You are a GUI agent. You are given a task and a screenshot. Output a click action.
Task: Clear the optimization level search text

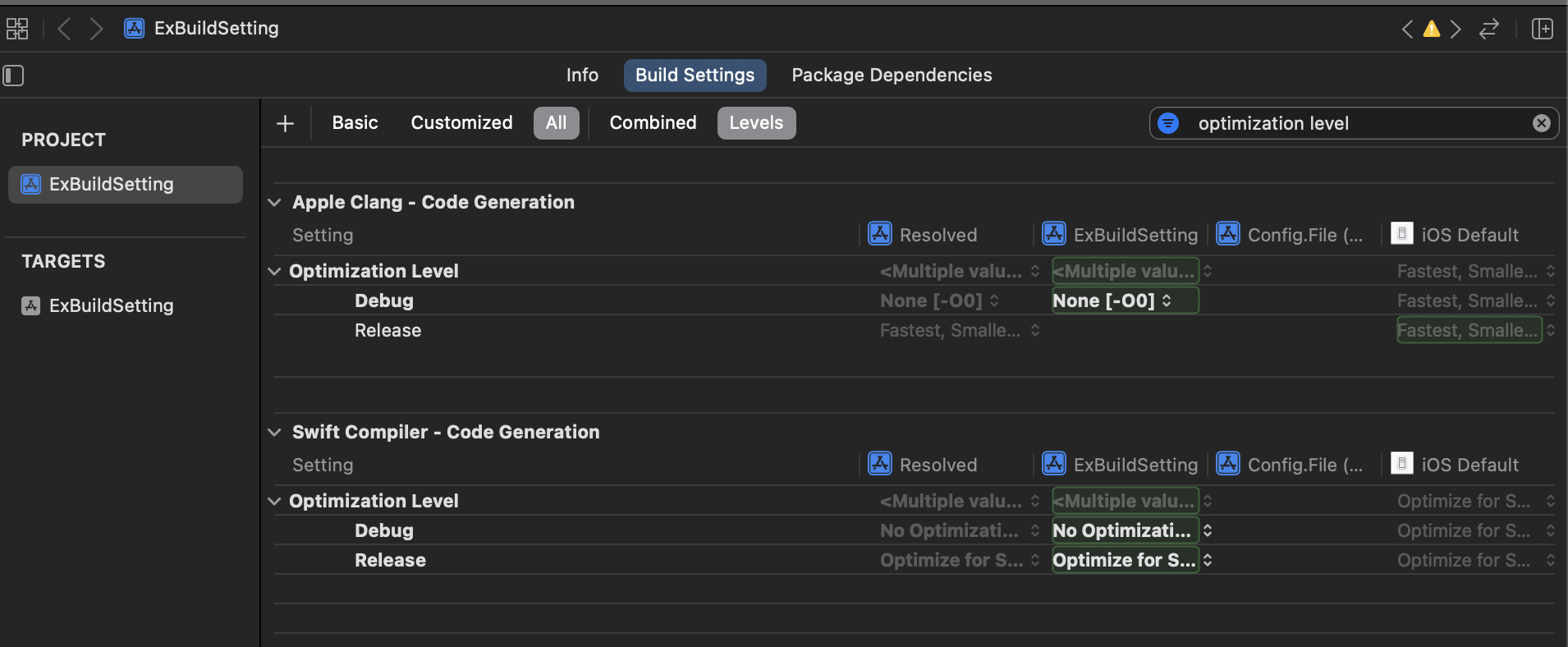pyautogui.click(x=1541, y=123)
